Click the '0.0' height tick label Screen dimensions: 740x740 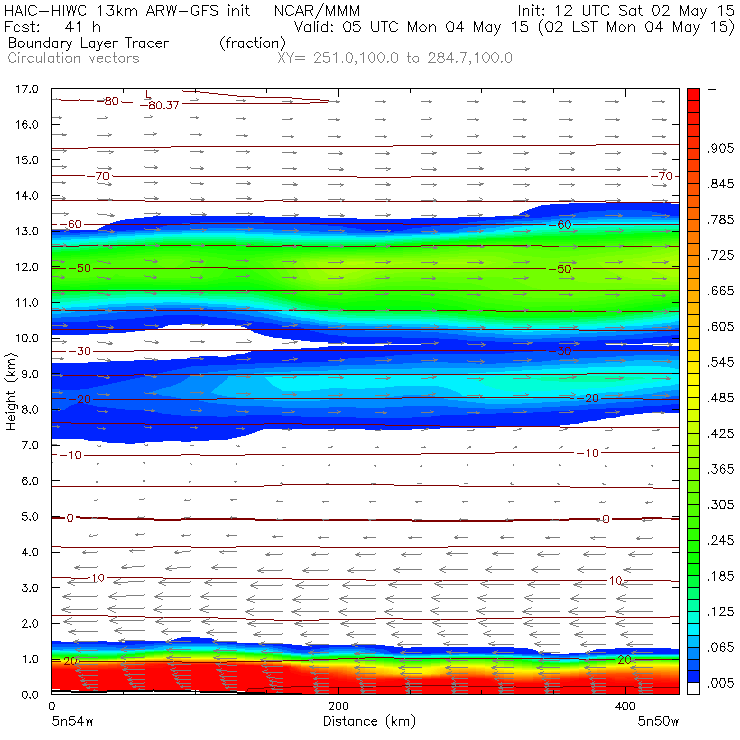(x=30, y=694)
